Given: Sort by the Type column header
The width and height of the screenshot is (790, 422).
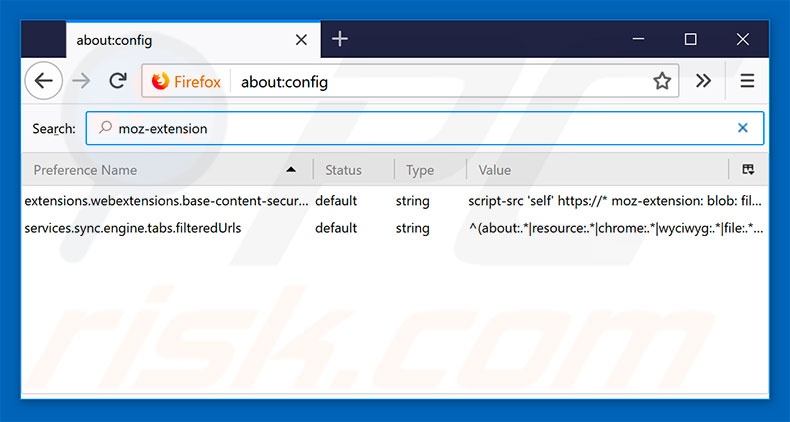Looking at the screenshot, I should pos(430,170).
